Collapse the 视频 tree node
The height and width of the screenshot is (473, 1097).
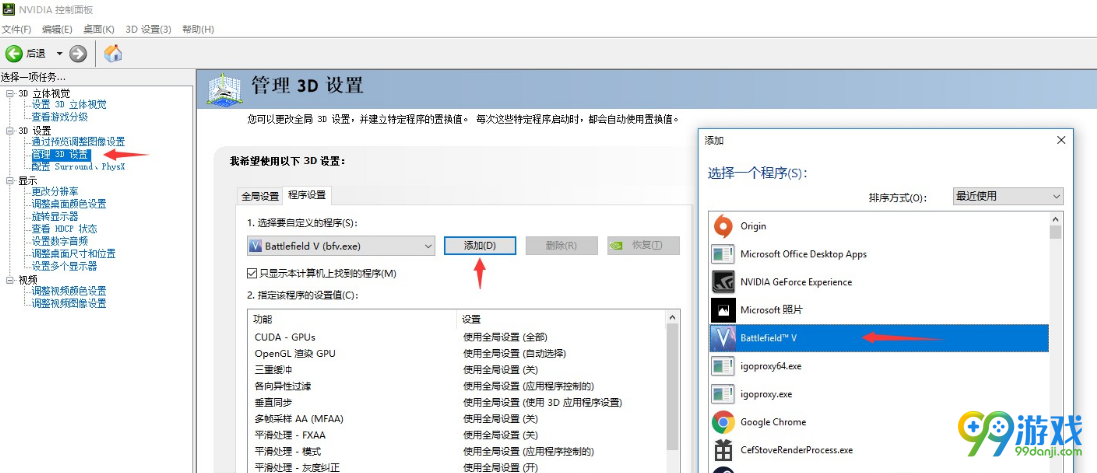point(9,279)
